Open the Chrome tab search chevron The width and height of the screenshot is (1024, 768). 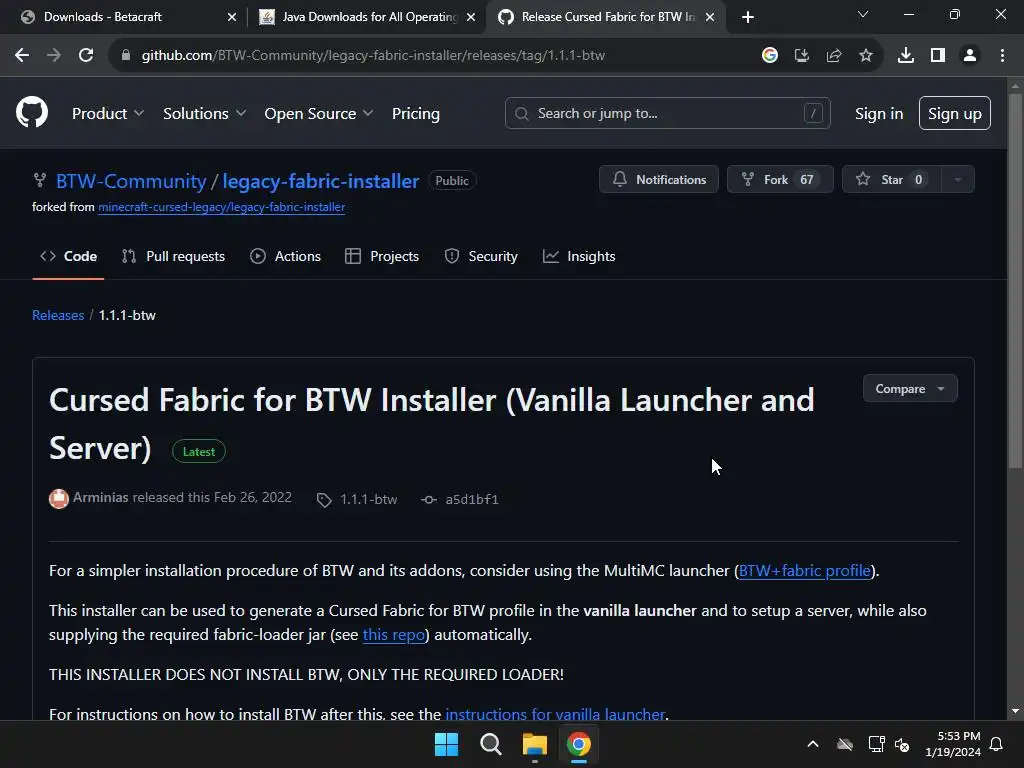863,14
